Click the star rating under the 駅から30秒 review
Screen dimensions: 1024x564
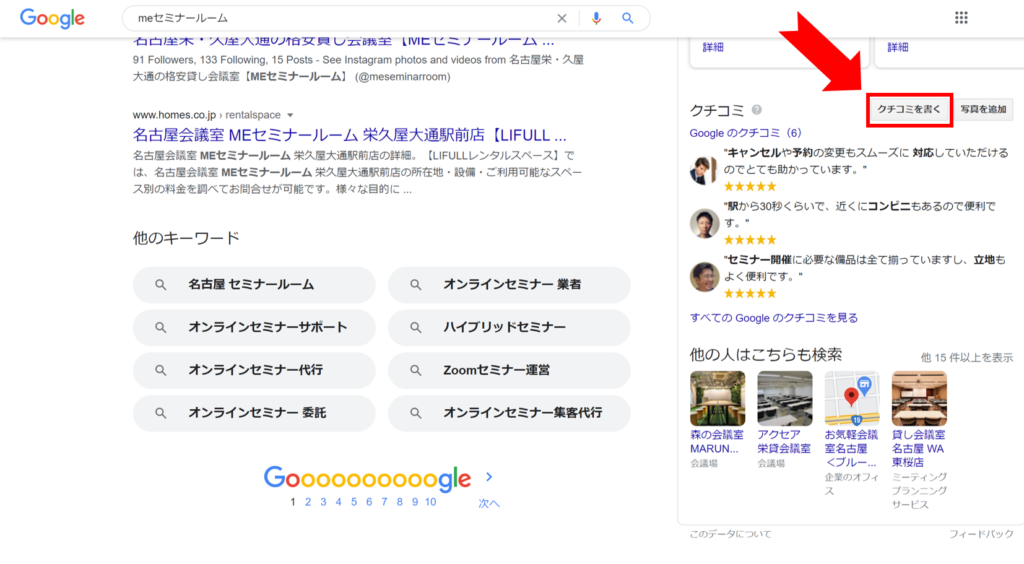pyautogui.click(x=750, y=240)
